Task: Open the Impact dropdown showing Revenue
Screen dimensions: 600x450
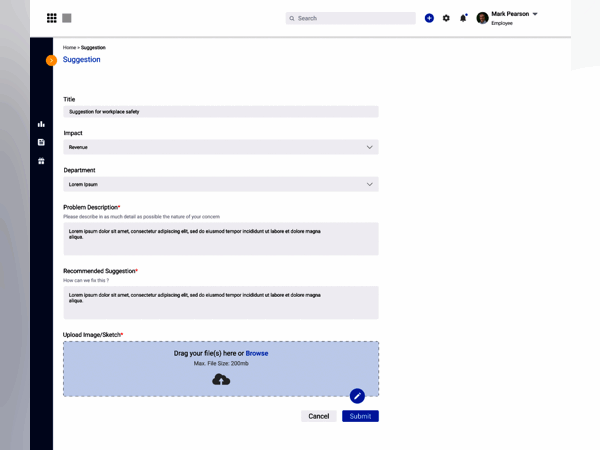Action: coord(221,147)
